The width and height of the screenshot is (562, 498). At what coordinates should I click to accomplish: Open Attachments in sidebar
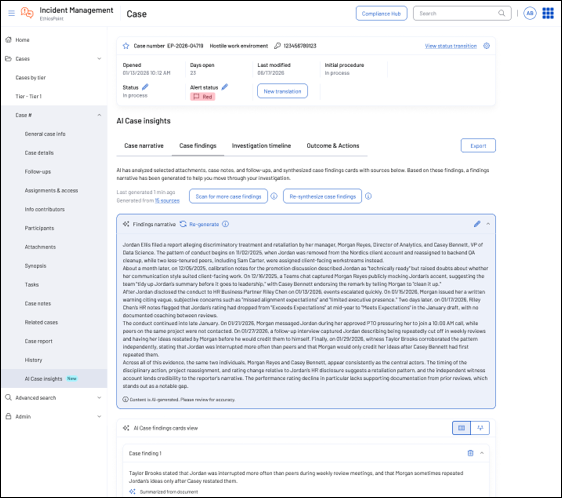click(40, 247)
